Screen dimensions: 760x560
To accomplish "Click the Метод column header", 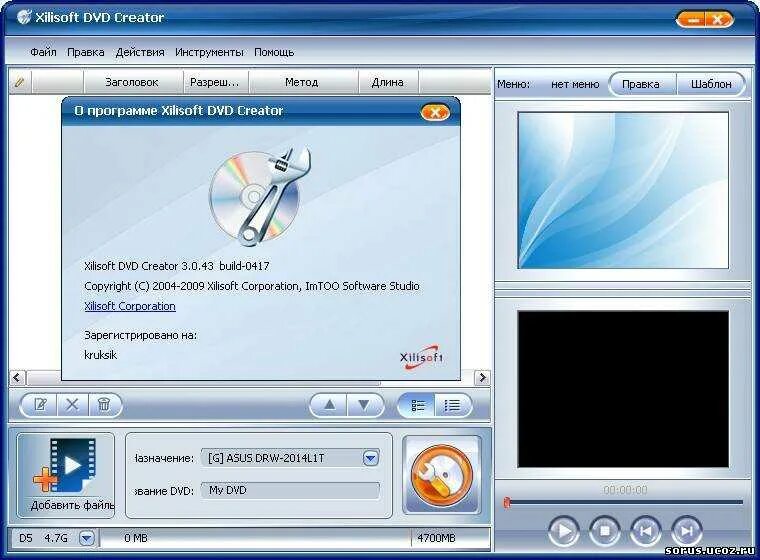I will pos(301,82).
